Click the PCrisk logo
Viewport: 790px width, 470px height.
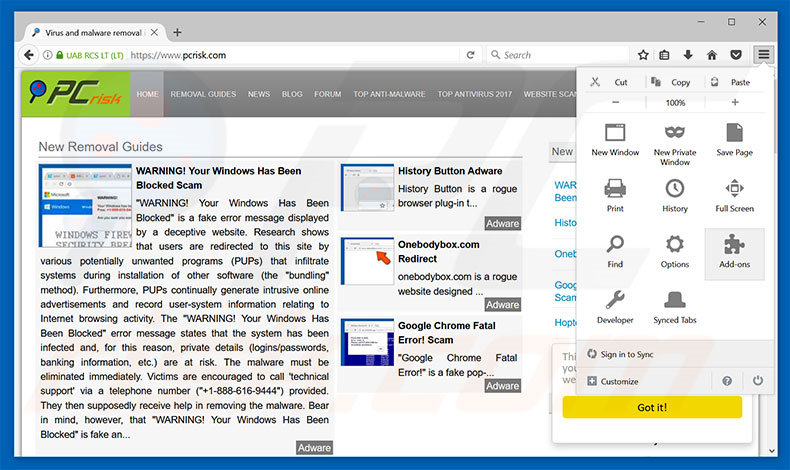click(76, 94)
